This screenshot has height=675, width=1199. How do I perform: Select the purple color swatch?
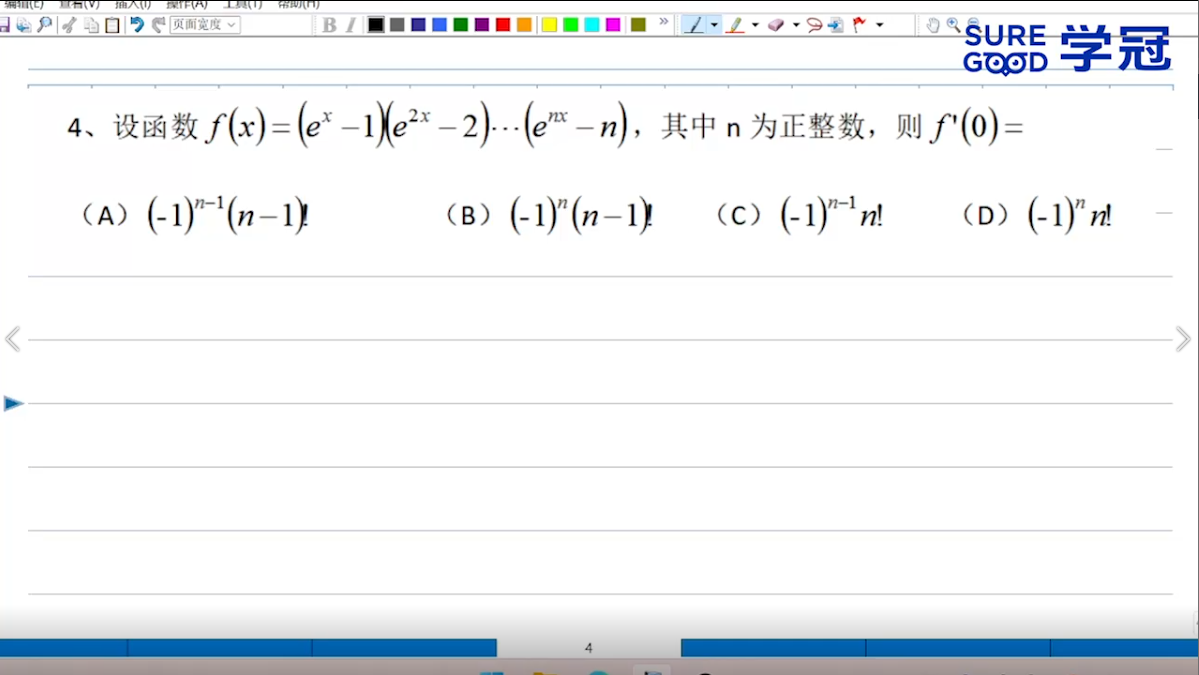click(482, 25)
